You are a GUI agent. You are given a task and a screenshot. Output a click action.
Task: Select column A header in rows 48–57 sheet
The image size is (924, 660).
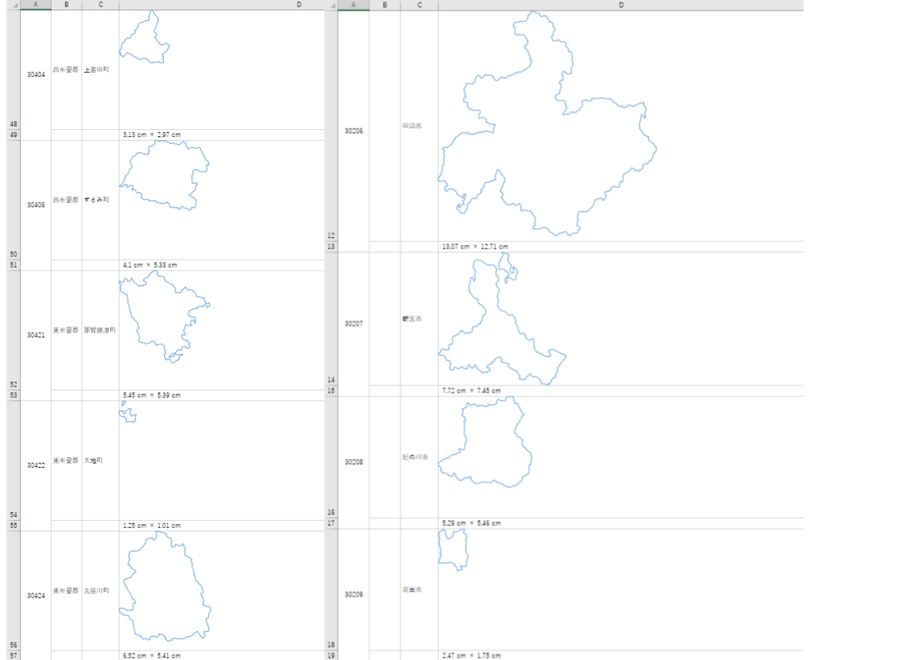35,5
